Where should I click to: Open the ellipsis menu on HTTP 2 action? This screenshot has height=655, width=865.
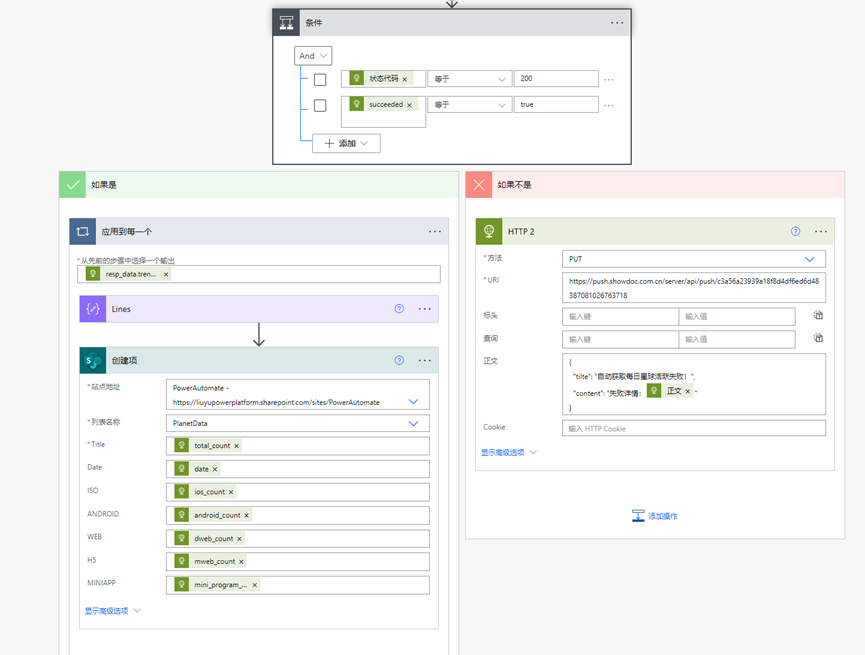click(821, 231)
